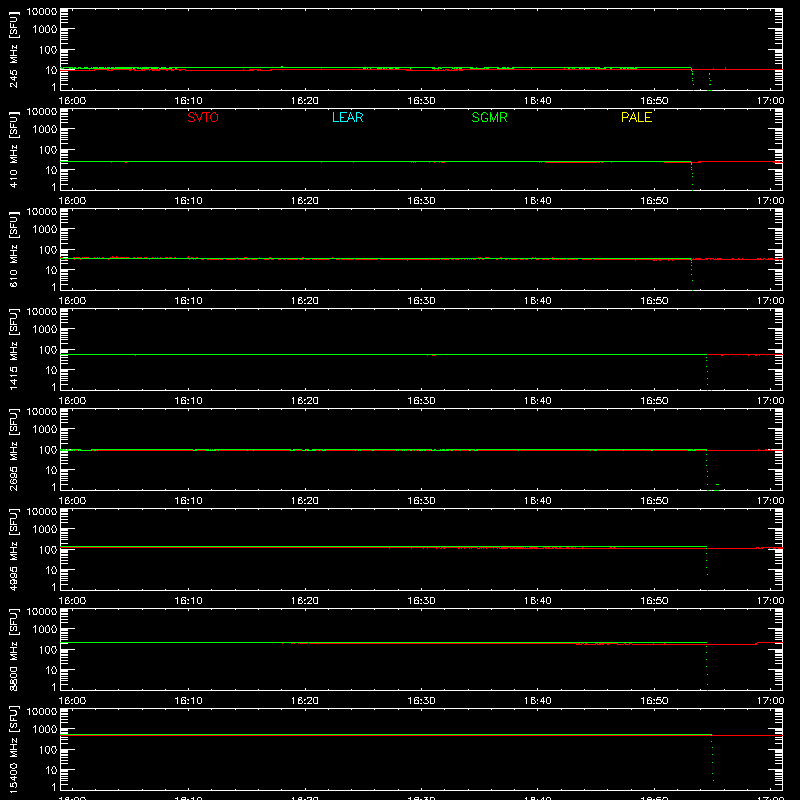Click 16:10 tick label under 245 MHz plot
The height and width of the screenshot is (800, 800).
[x=188, y=101]
